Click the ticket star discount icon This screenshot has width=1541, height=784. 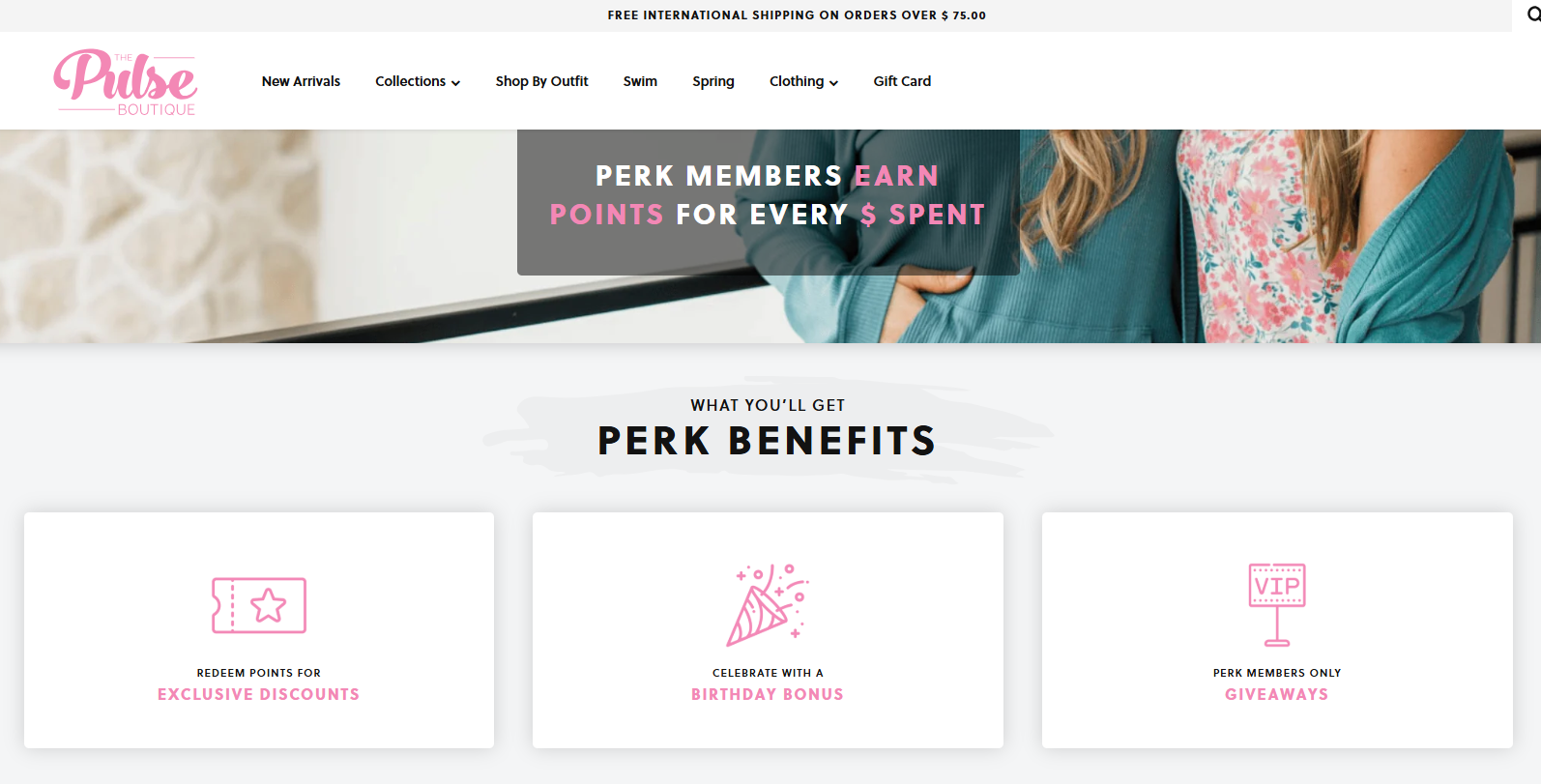(259, 605)
